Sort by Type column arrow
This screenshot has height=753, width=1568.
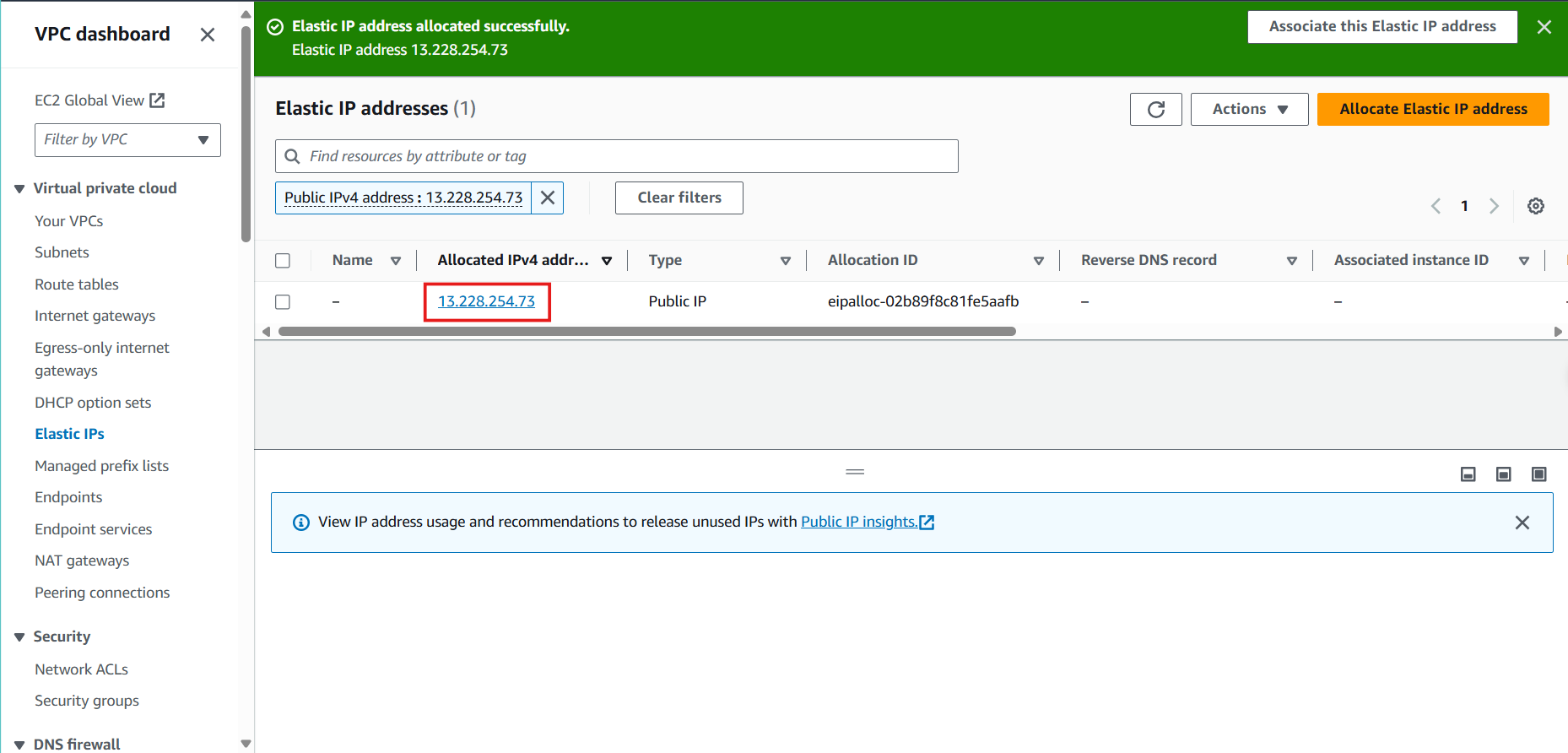coord(786,261)
